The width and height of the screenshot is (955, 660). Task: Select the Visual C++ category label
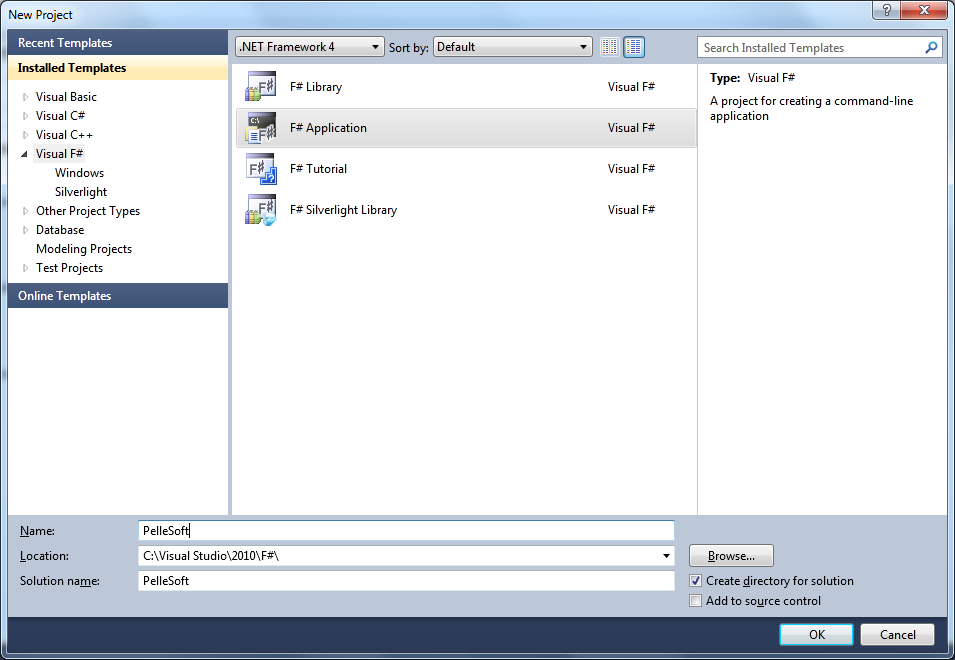click(x=64, y=135)
